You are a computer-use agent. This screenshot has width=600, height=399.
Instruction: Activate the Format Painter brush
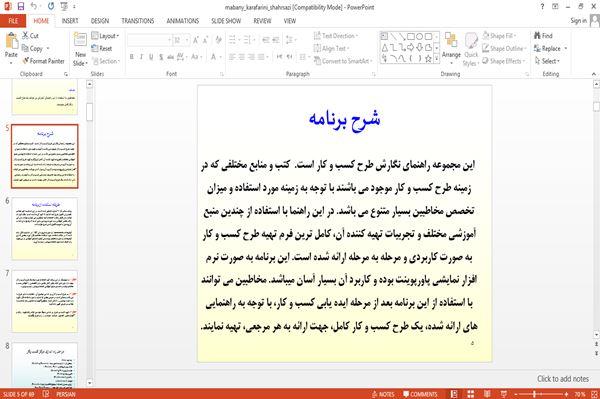[43, 61]
